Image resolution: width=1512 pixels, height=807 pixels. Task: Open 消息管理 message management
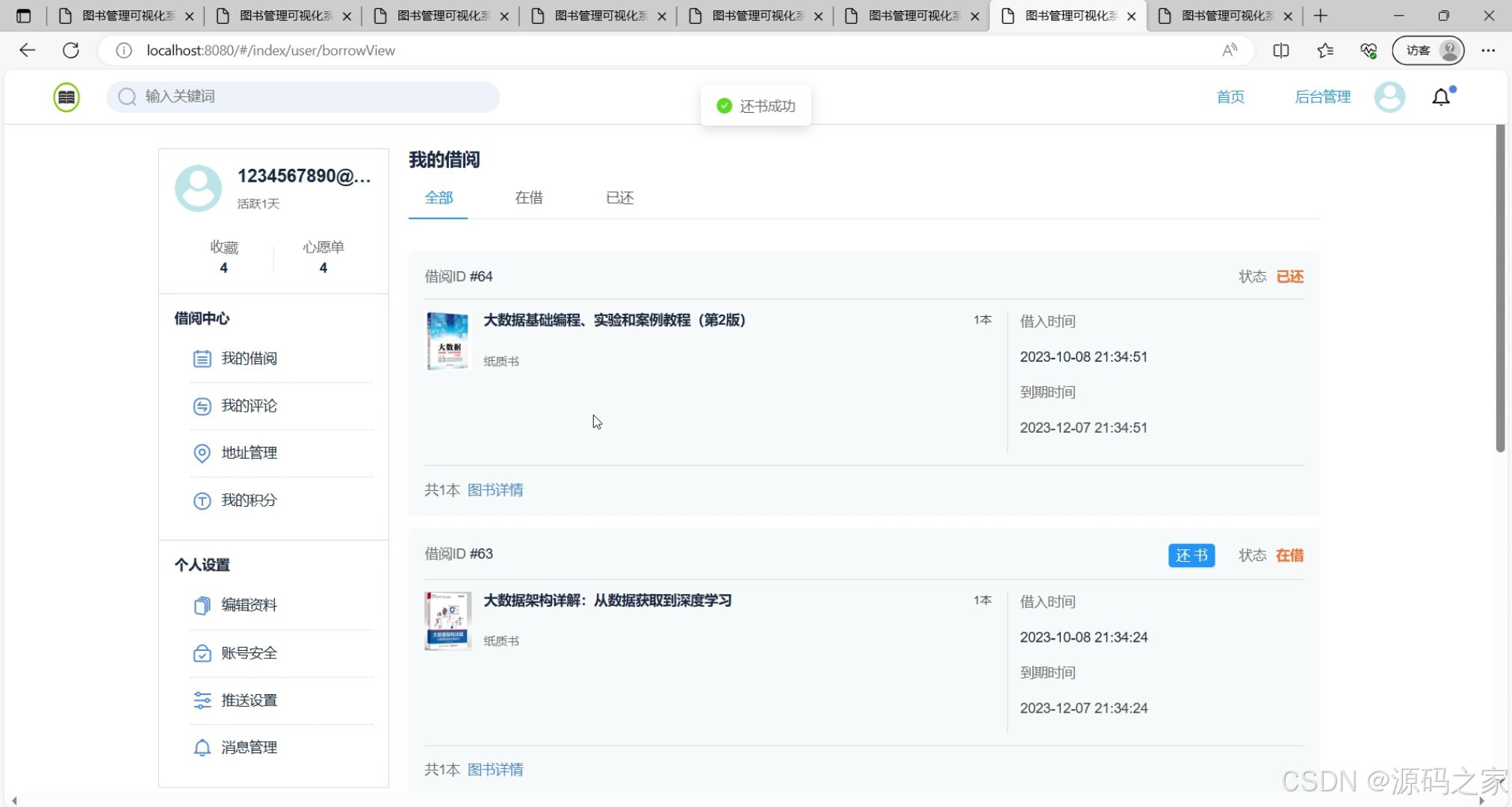click(248, 747)
